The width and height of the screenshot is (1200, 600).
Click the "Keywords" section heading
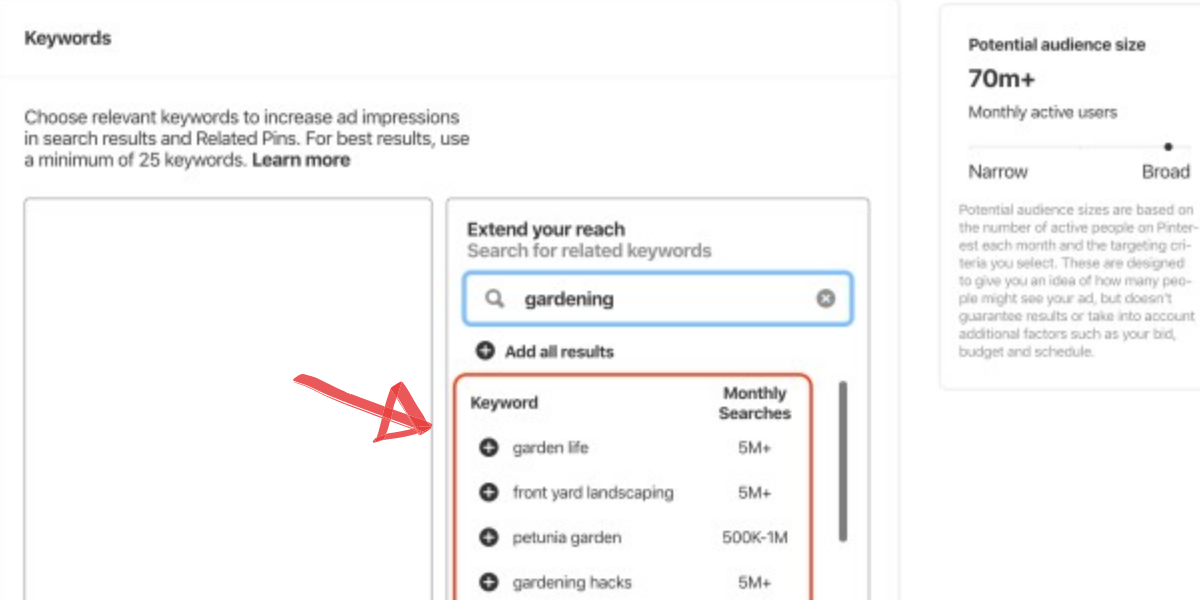click(x=68, y=38)
